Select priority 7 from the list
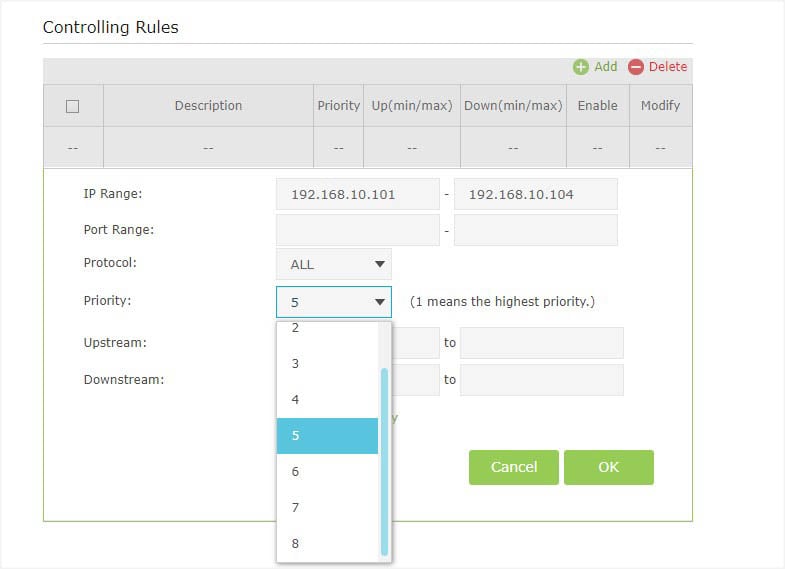 [x=327, y=507]
